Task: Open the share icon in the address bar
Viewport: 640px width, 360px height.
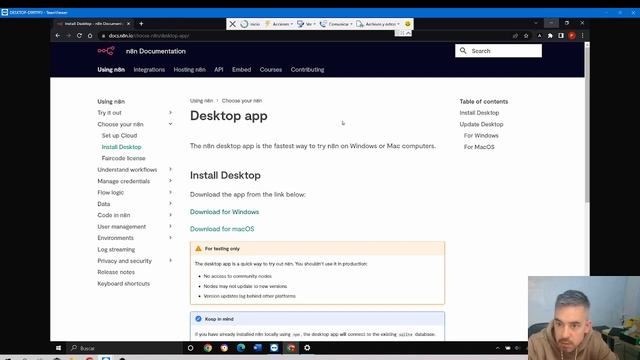Action: (x=515, y=36)
